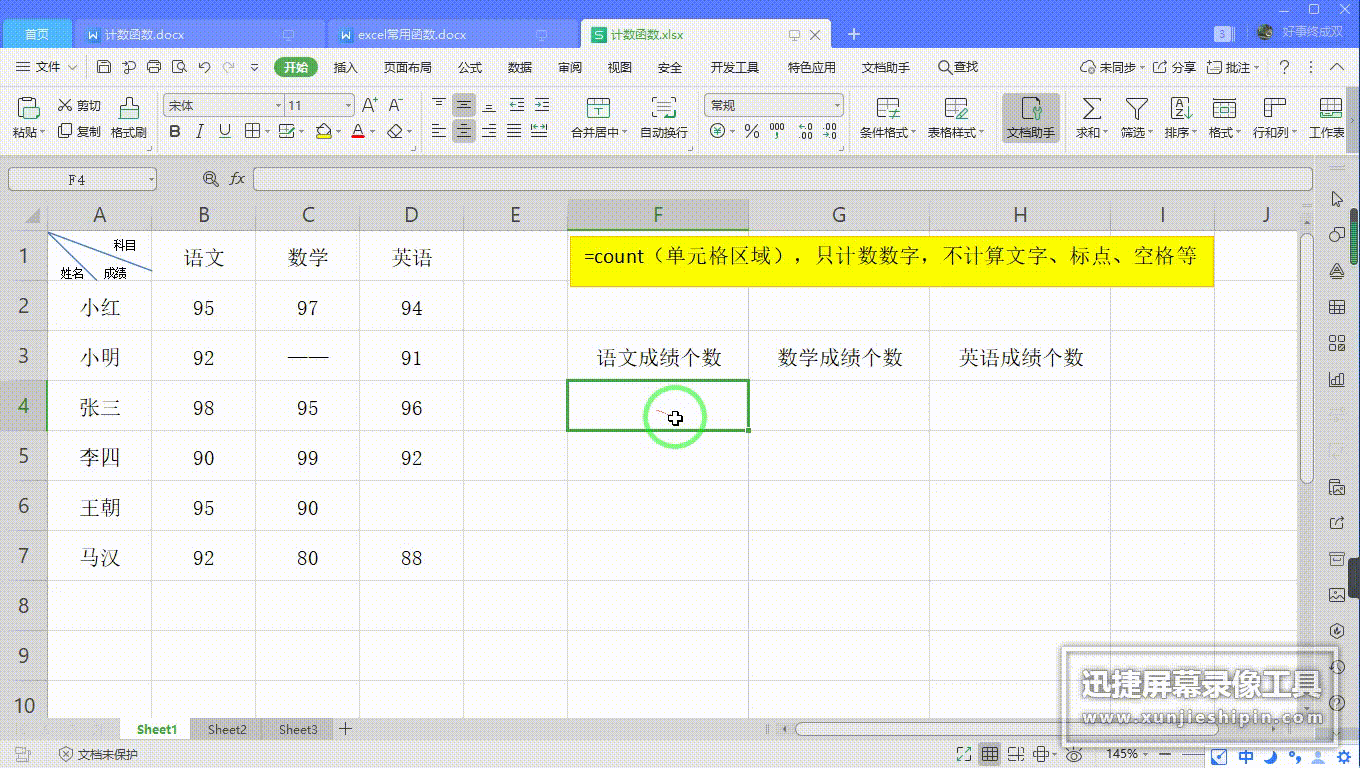Viewport: 1360px width, 768px height.
Task: Open the 数据 ribbon tab
Action: click(x=520, y=67)
